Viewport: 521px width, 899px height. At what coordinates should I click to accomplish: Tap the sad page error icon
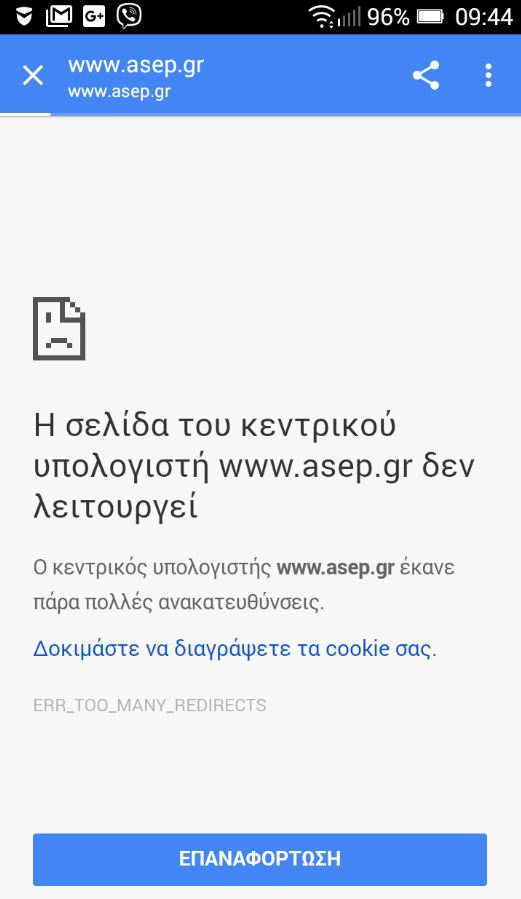point(59,329)
